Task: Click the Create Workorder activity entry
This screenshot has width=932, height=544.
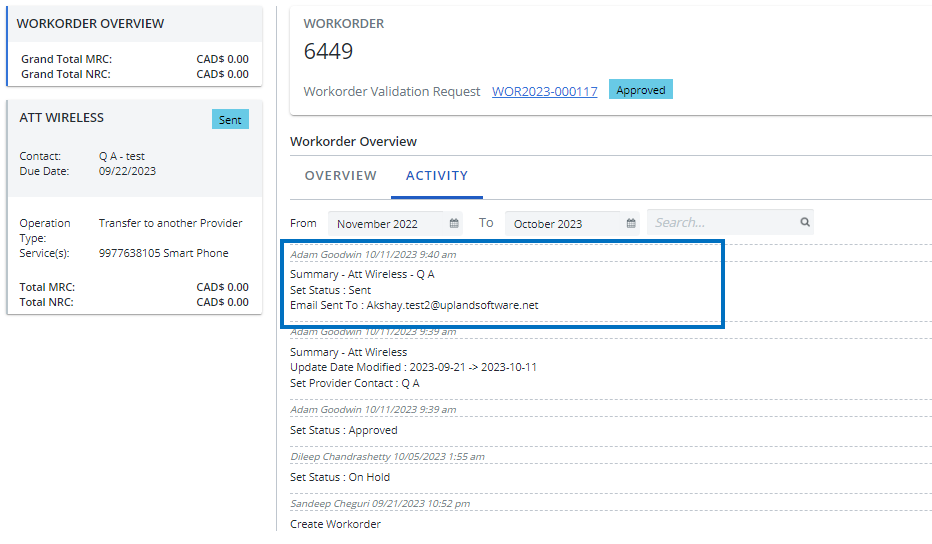Action: (x=335, y=524)
